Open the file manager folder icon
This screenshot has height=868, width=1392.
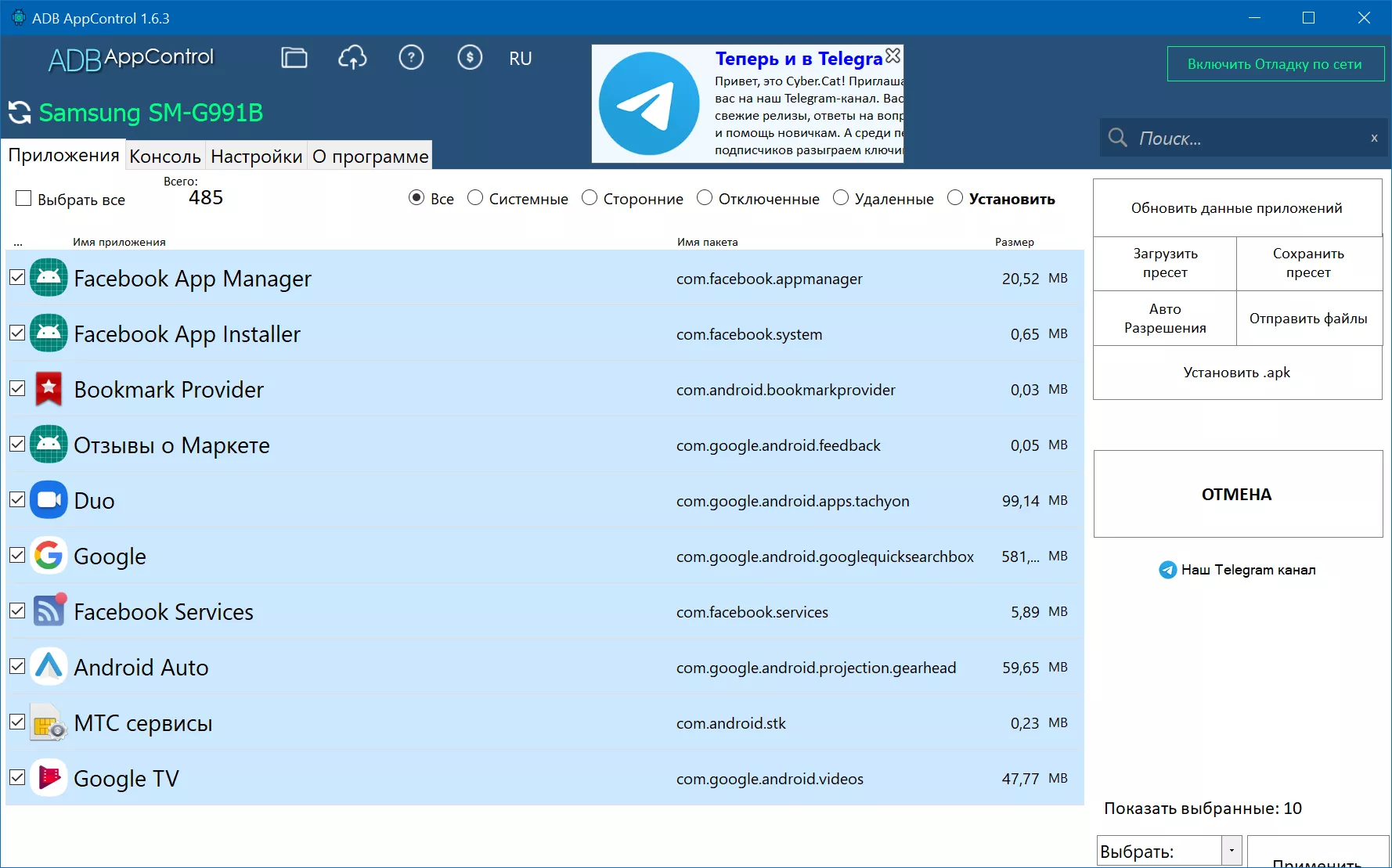[x=294, y=58]
